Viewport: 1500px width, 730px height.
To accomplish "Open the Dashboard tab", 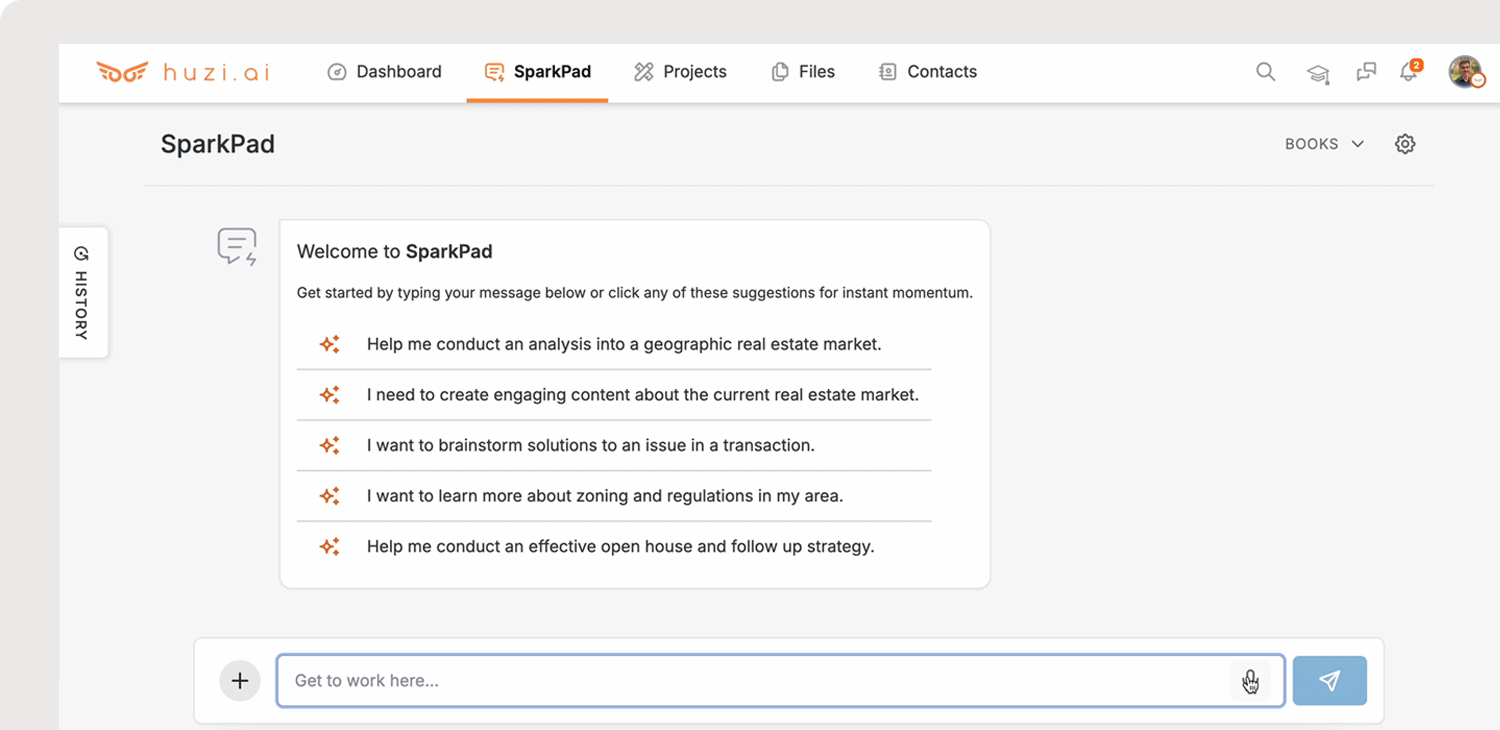I will click(x=385, y=72).
